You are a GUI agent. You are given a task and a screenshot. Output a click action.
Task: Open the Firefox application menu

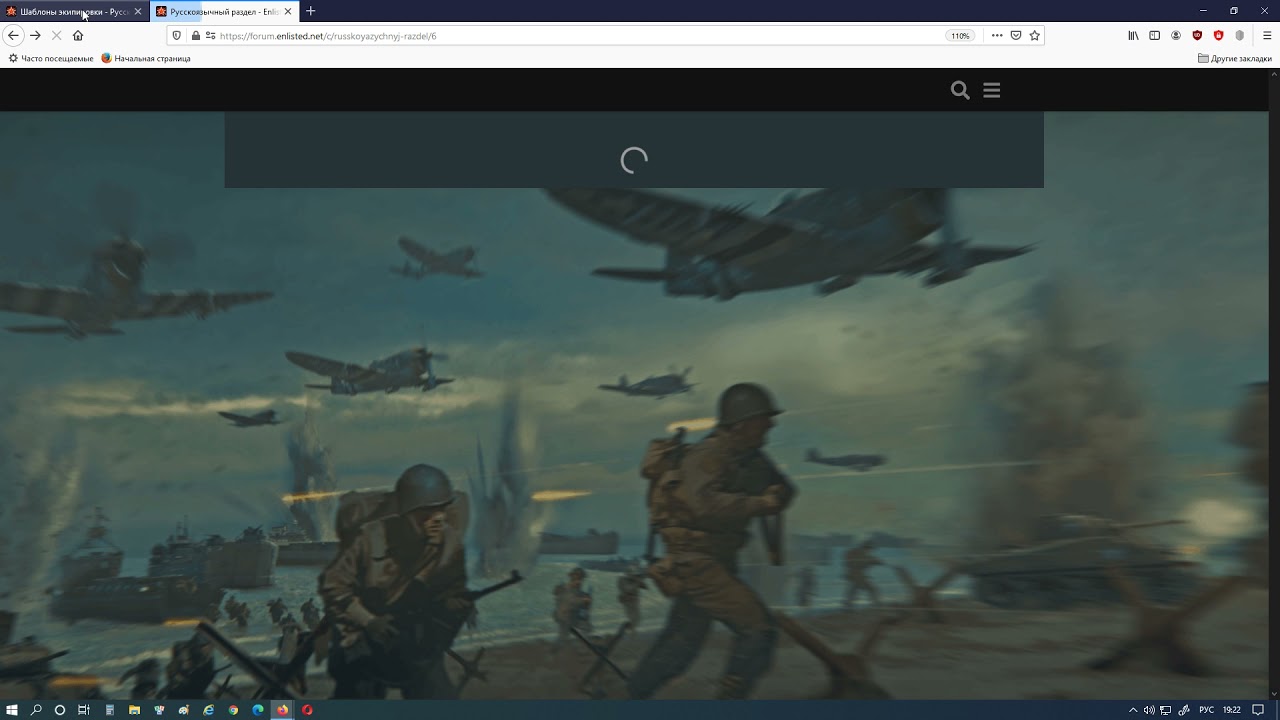(1267, 35)
